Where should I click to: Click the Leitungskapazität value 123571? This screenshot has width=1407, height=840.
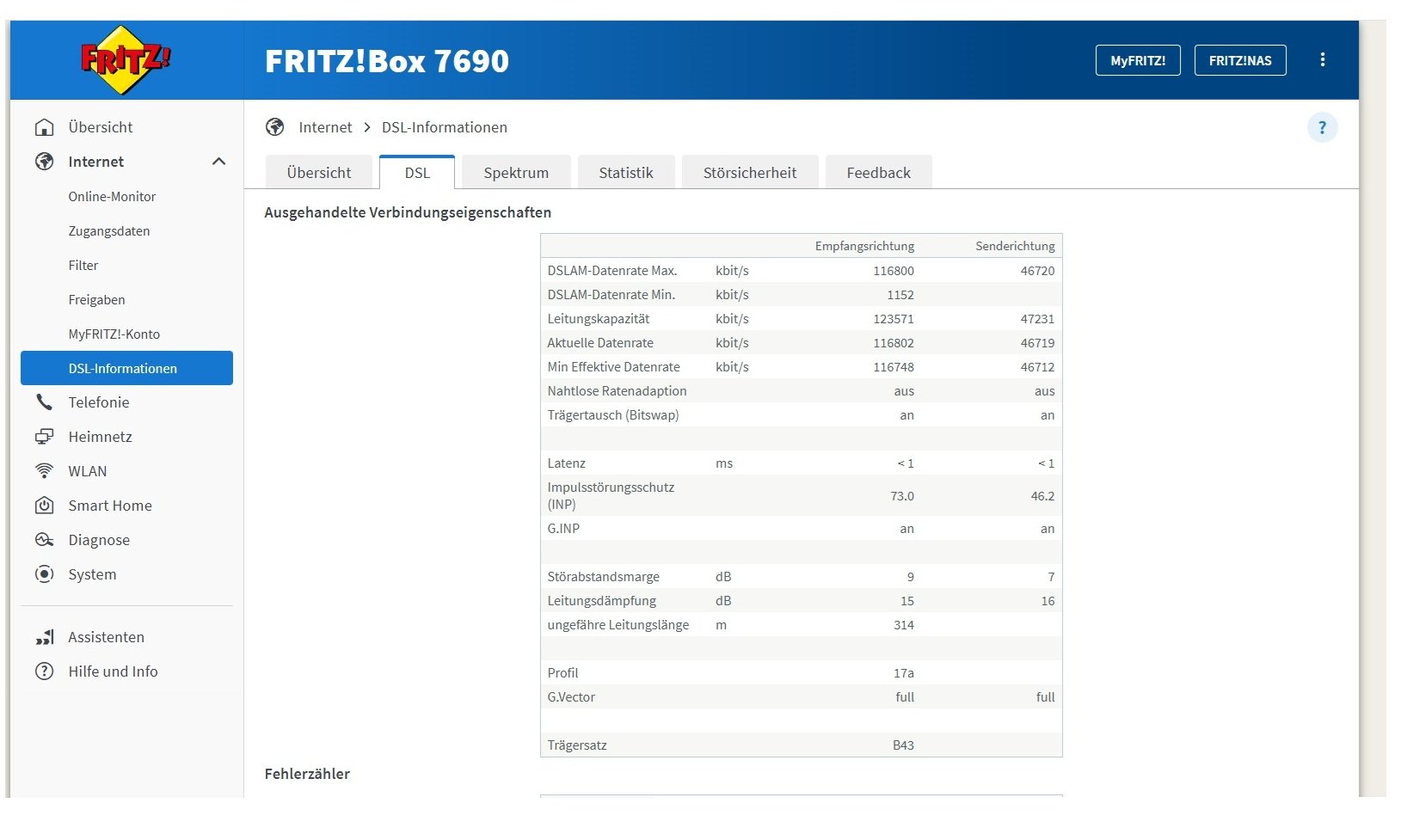point(894,318)
